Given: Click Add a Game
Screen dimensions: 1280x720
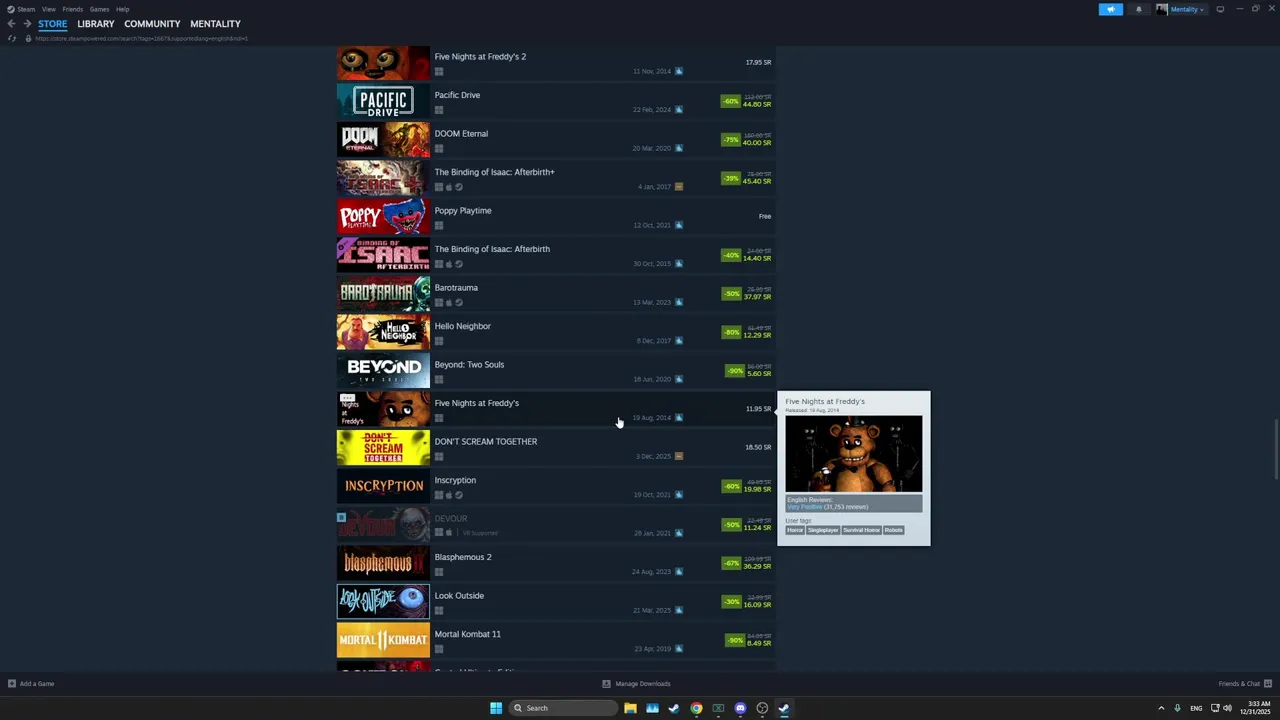Looking at the screenshot, I should (x=31, y=684).
